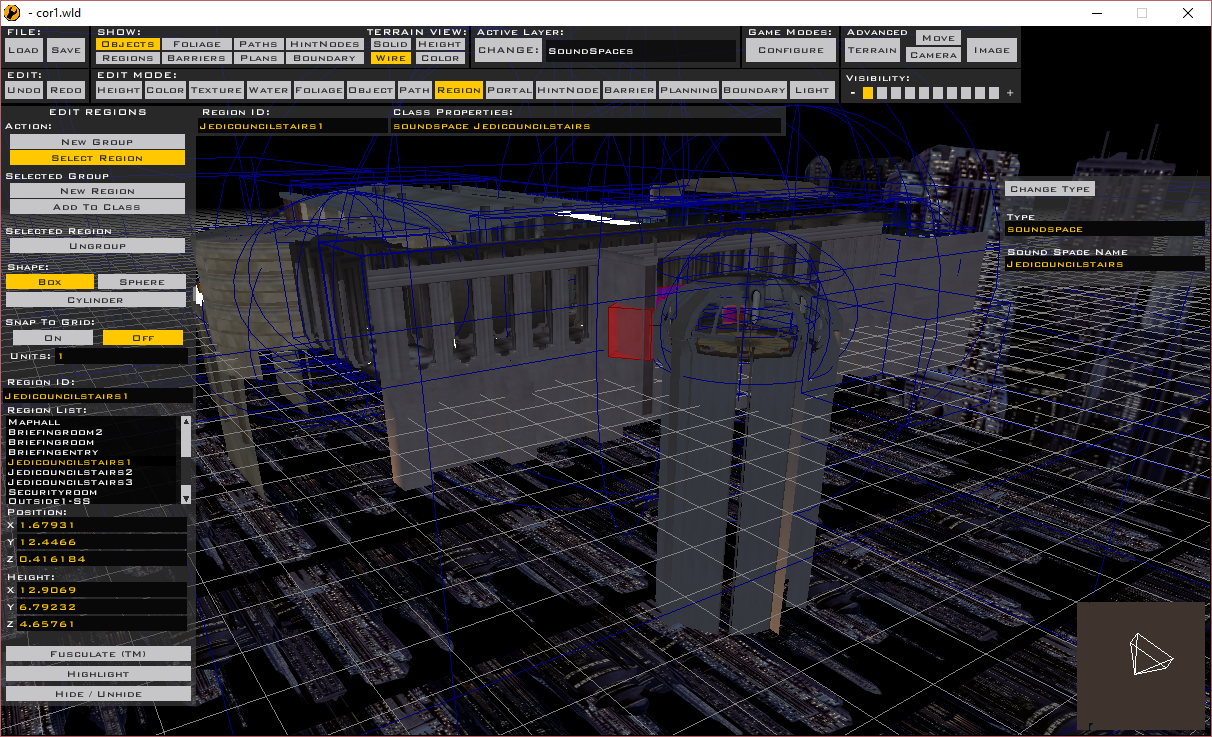Open the Advanced Terrain button
The image size is (1212, 737).
point(873,50)
